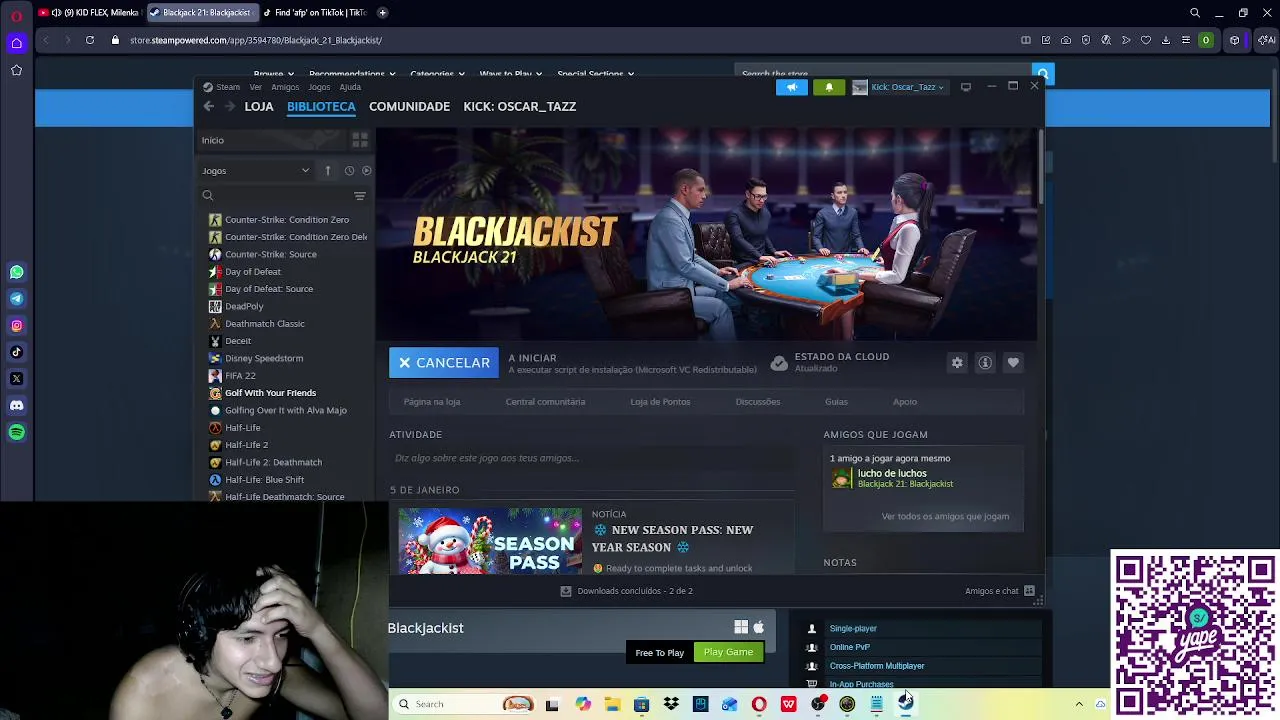Viewport: 1280px width, 720px height.
Task: Expand the Special Sections menu on the store page
Action: [x=596, y=74]
